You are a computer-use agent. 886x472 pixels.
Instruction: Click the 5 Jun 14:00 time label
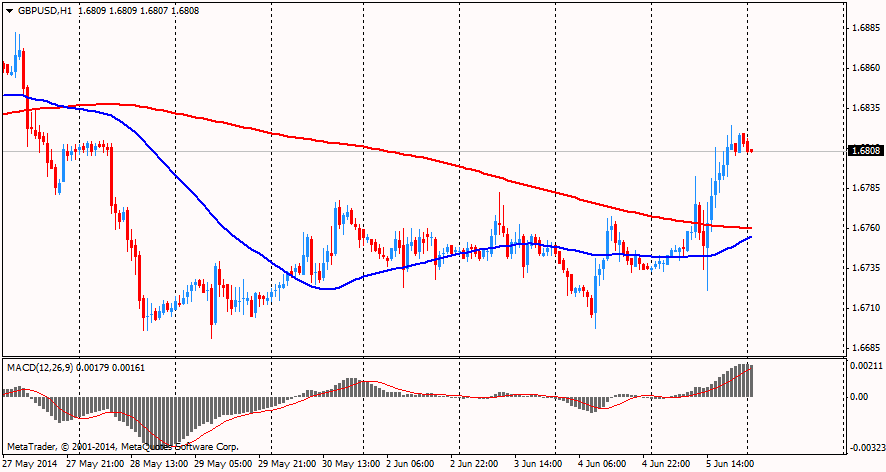click(730, 464)
